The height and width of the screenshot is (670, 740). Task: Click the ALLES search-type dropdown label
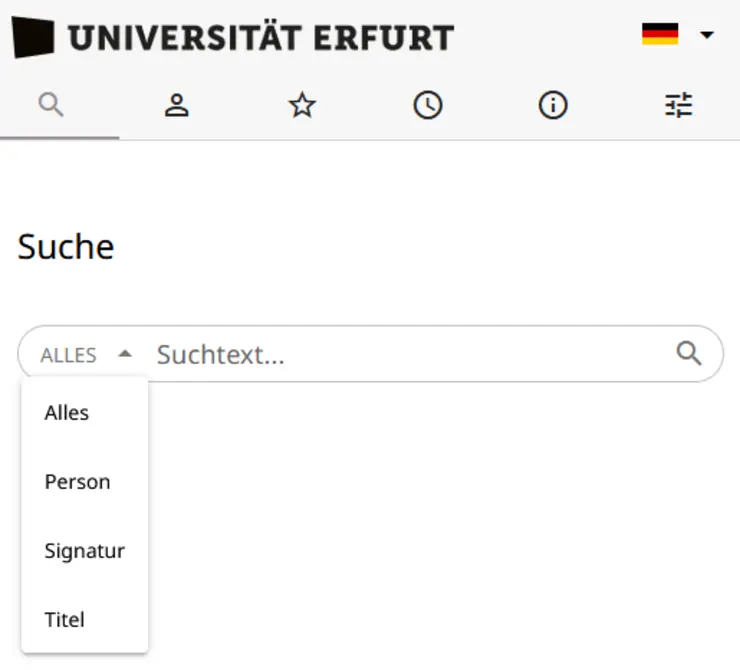(x=68, y=355)
